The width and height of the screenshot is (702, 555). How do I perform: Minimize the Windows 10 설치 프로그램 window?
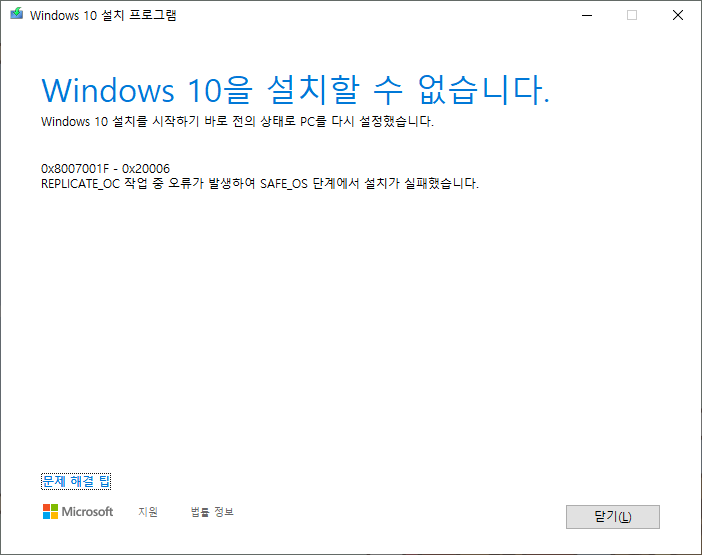tap(587, 15)
